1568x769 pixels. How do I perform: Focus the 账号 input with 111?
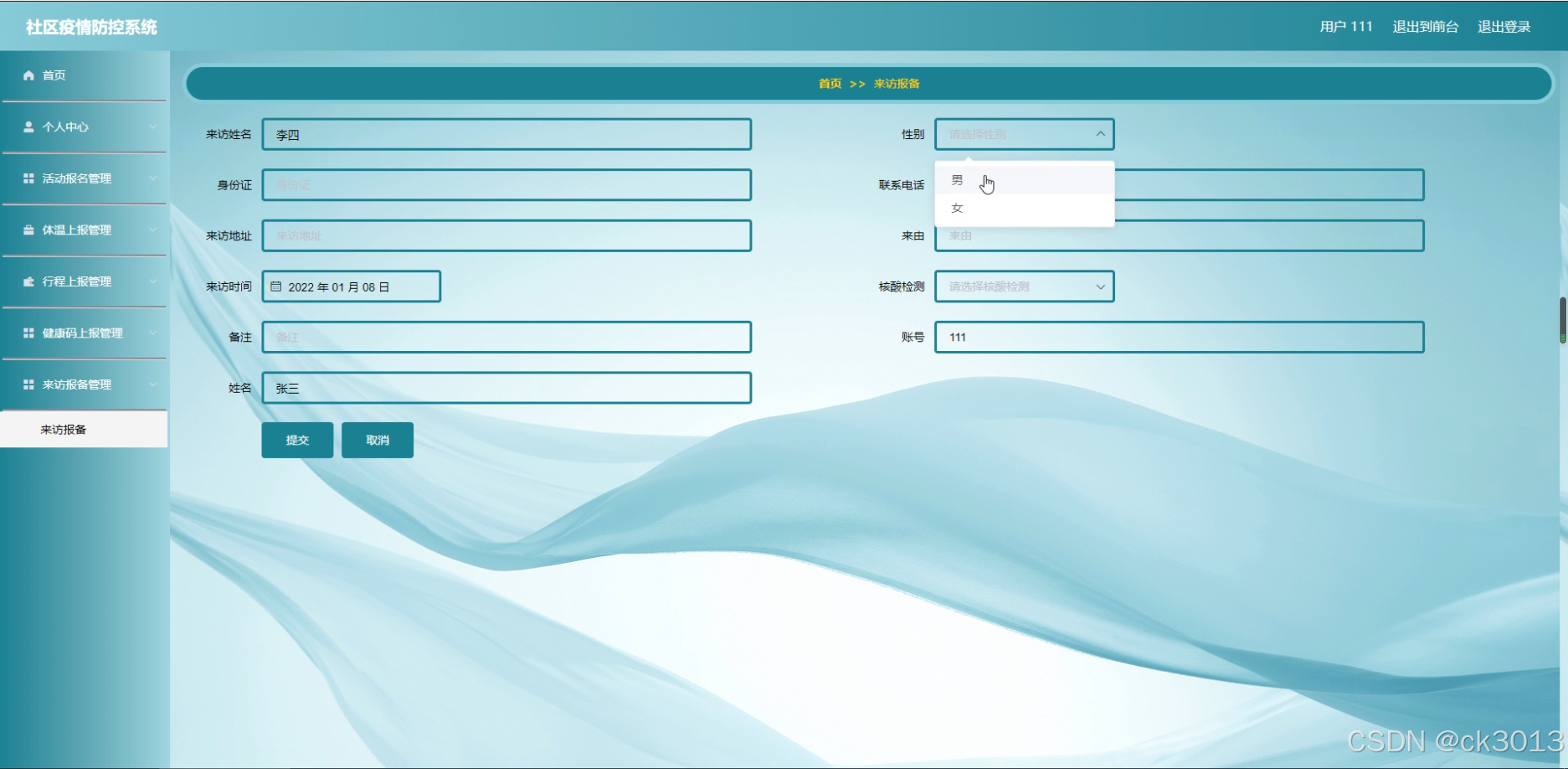tap(1180, 337)
